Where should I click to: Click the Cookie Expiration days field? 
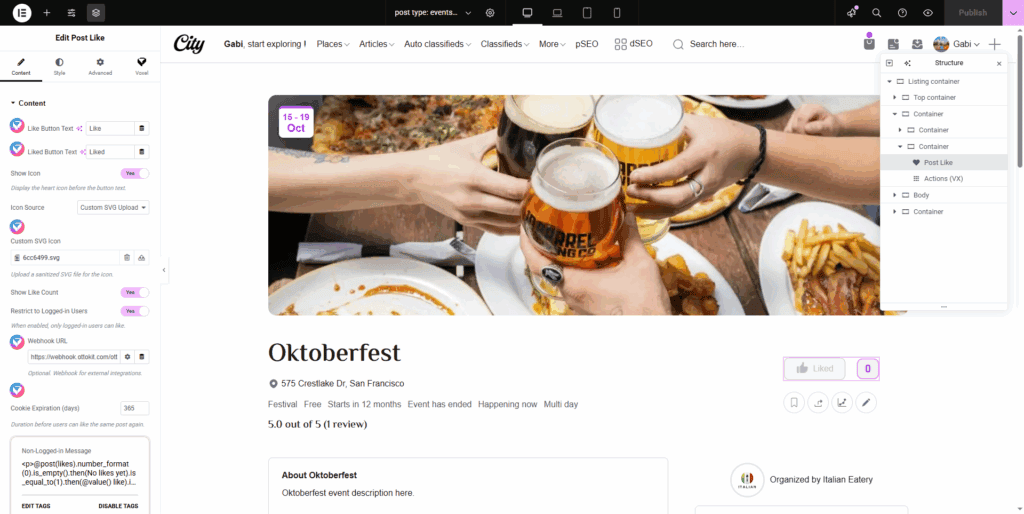pyautogui.click(x=135, y=408)
